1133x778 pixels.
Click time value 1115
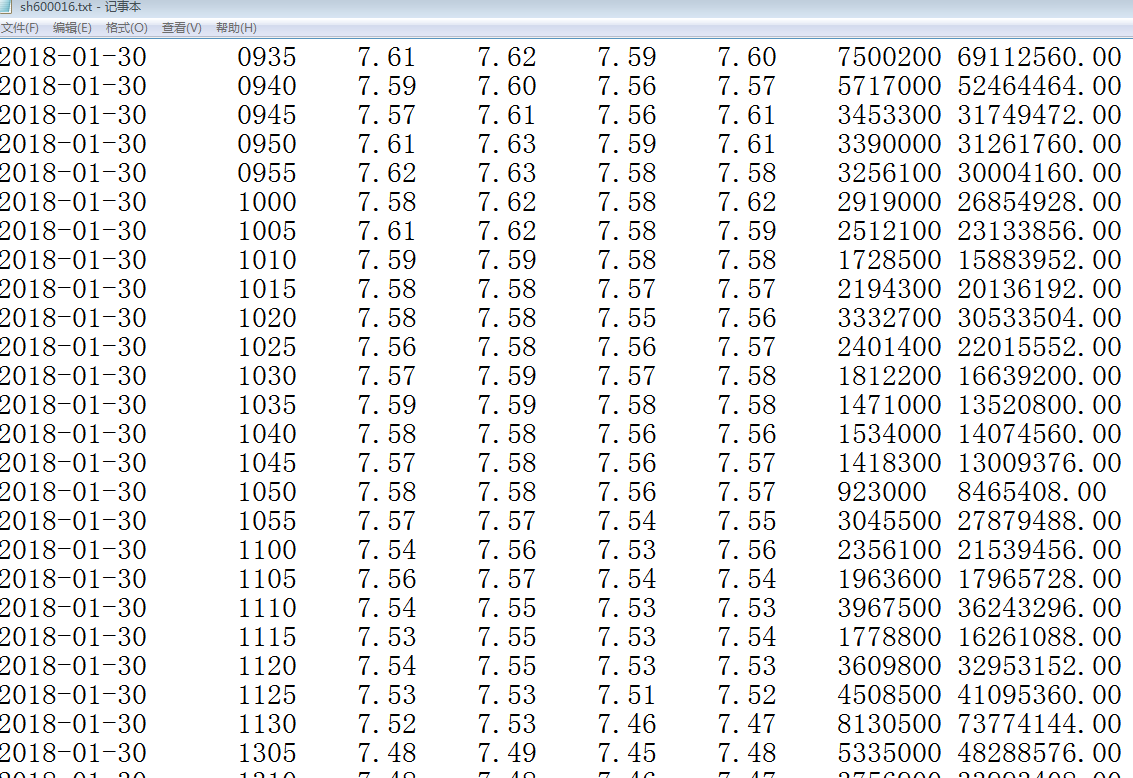(x=267, y=637)
